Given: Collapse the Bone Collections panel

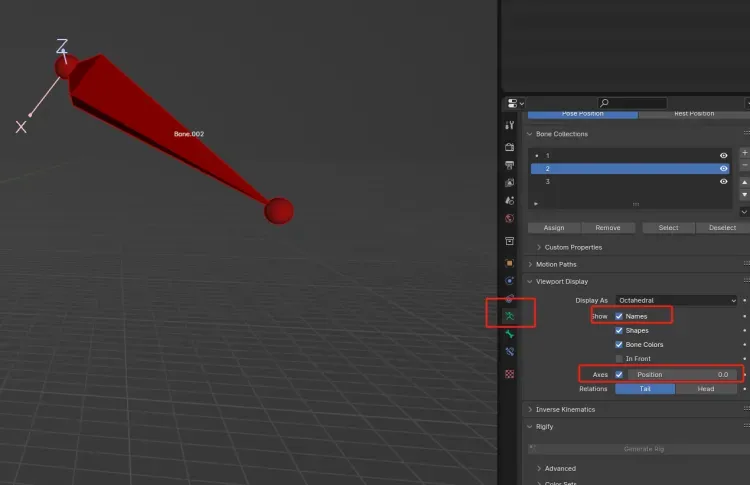Looking at the screenshot, I should [x=529, y=134].
